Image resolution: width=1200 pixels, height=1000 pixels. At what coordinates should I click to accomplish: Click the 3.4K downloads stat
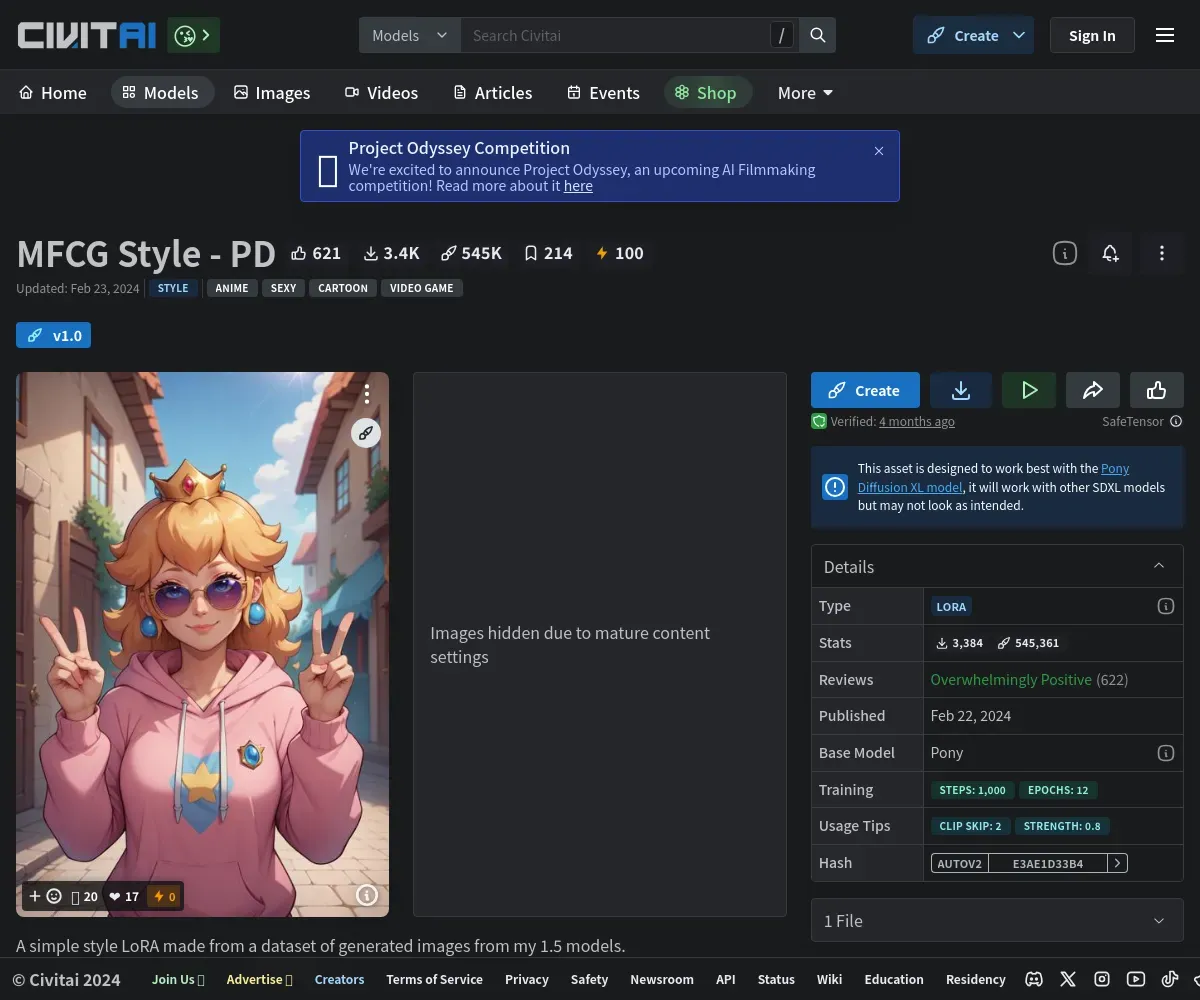point(392,253)
